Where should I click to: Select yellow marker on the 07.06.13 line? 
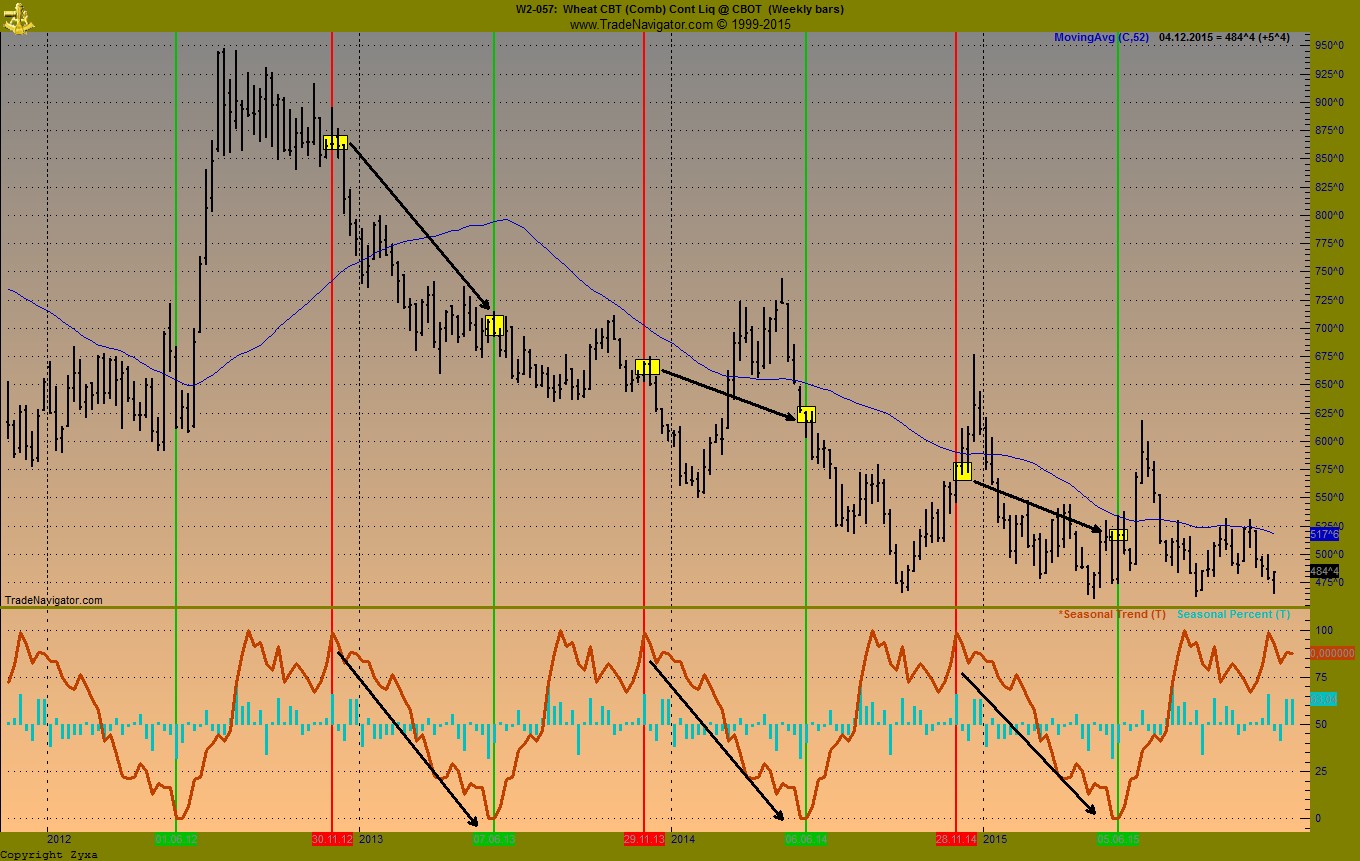pos(494,326)
